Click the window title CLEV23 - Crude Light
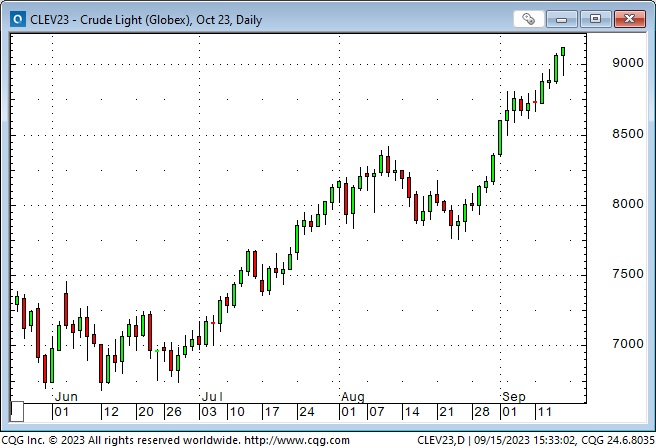Image resolution: width=656 pixels, height=448 pixels. tap(146, 20)
